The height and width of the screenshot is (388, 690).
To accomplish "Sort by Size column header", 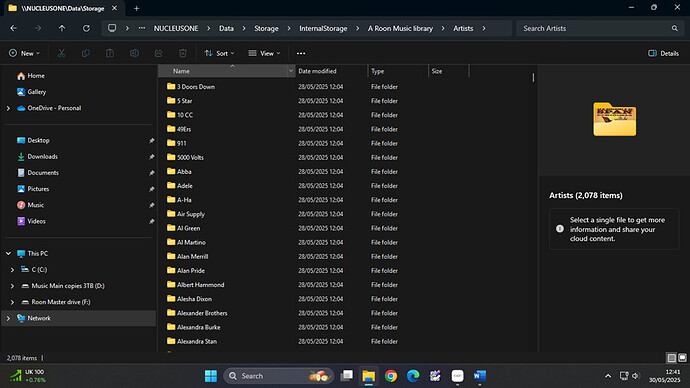I will click(x=449, y=71).
